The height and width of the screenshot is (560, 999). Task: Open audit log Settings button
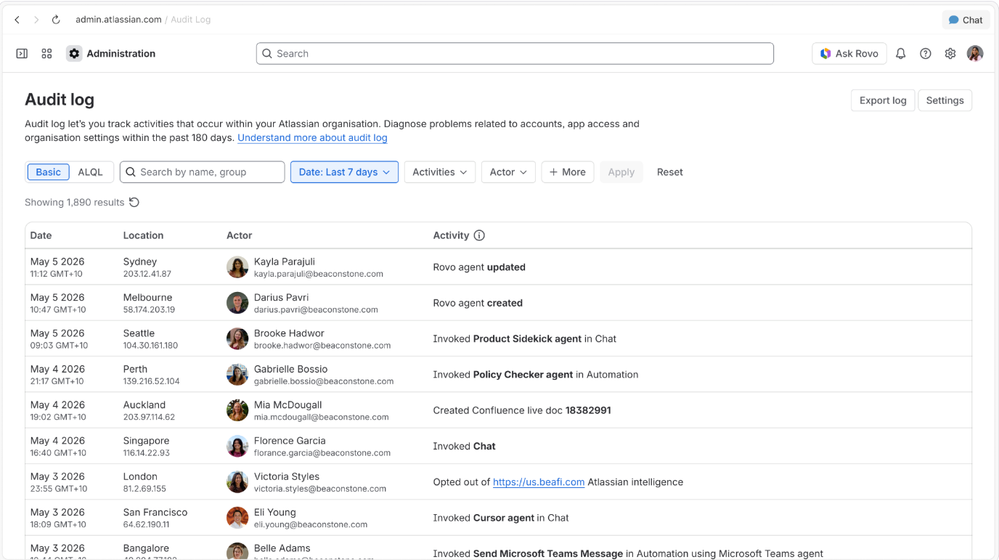[x=945, y=100]
